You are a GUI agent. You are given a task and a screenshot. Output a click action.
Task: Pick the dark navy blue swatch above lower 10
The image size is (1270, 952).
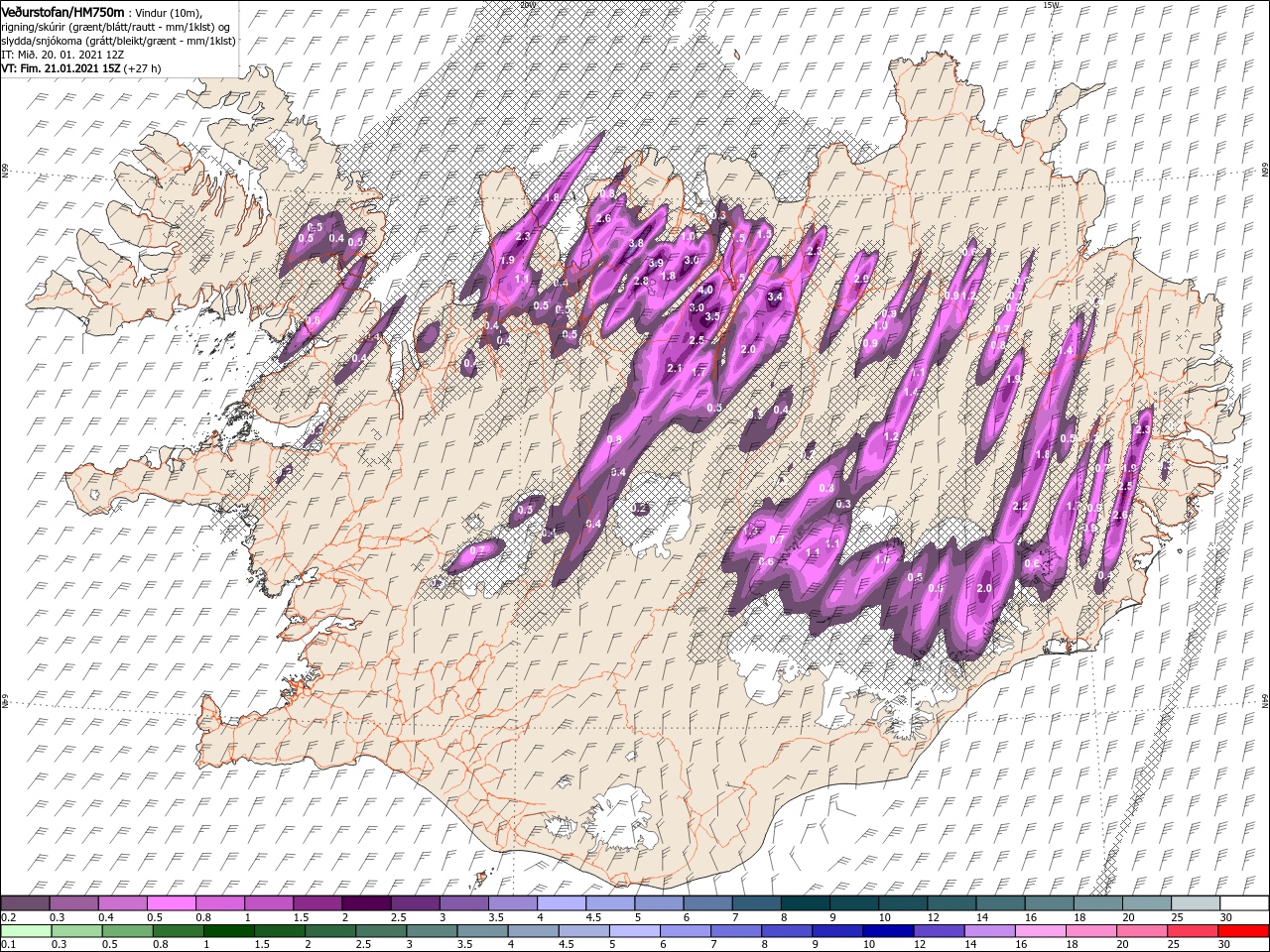tap(888, 931)
